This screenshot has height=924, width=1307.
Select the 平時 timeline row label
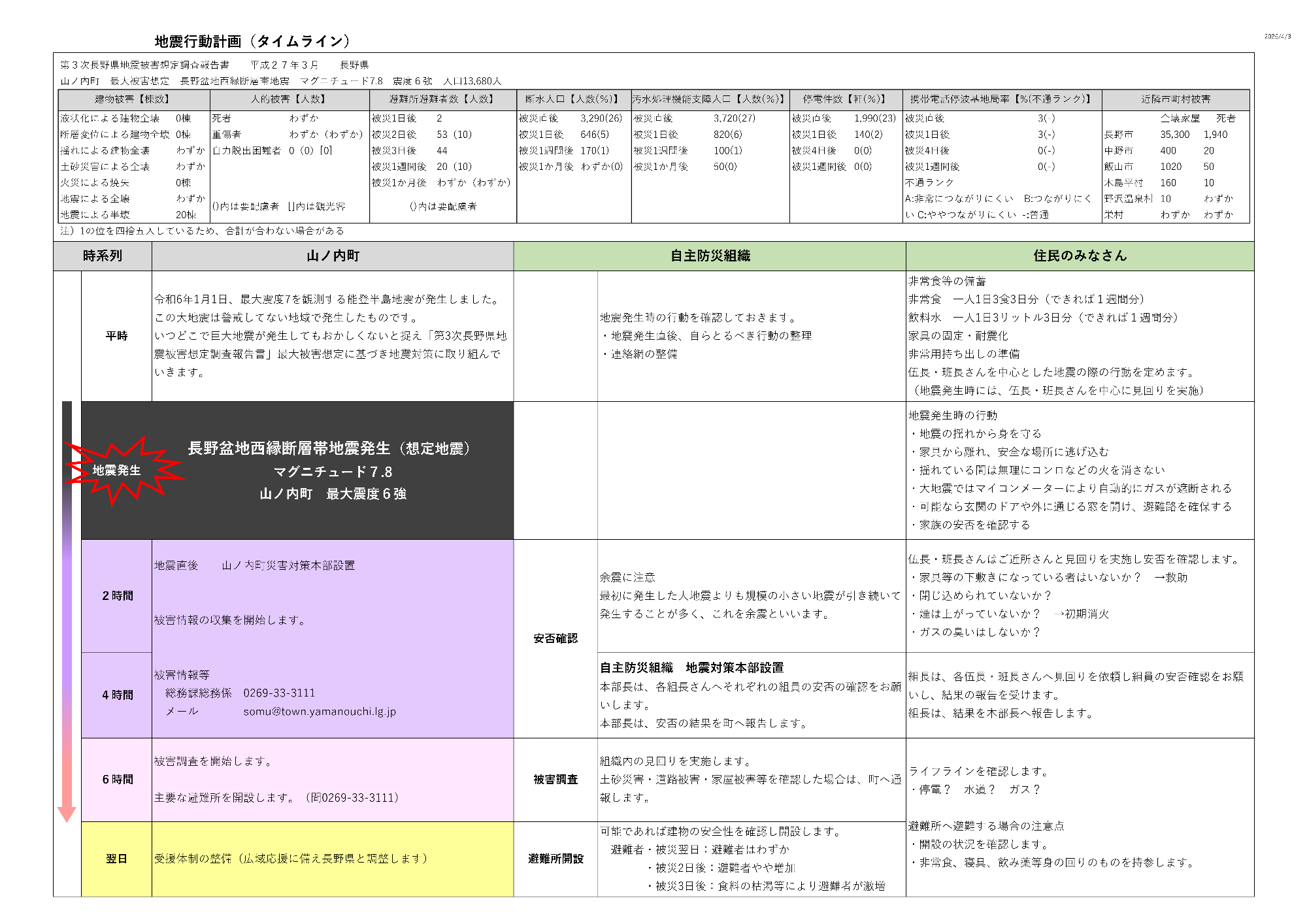[x=116, y=336]
